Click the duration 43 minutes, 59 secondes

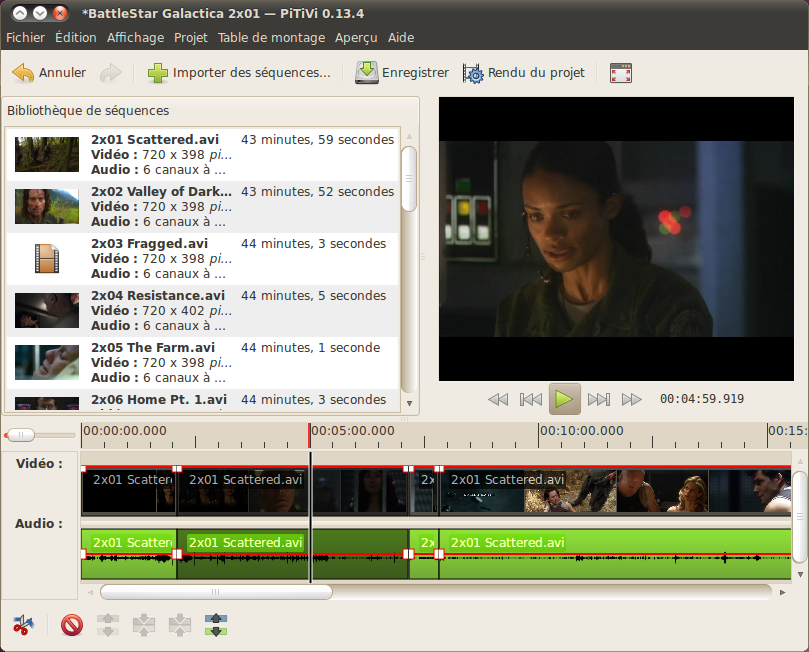[x=317, y=140]
